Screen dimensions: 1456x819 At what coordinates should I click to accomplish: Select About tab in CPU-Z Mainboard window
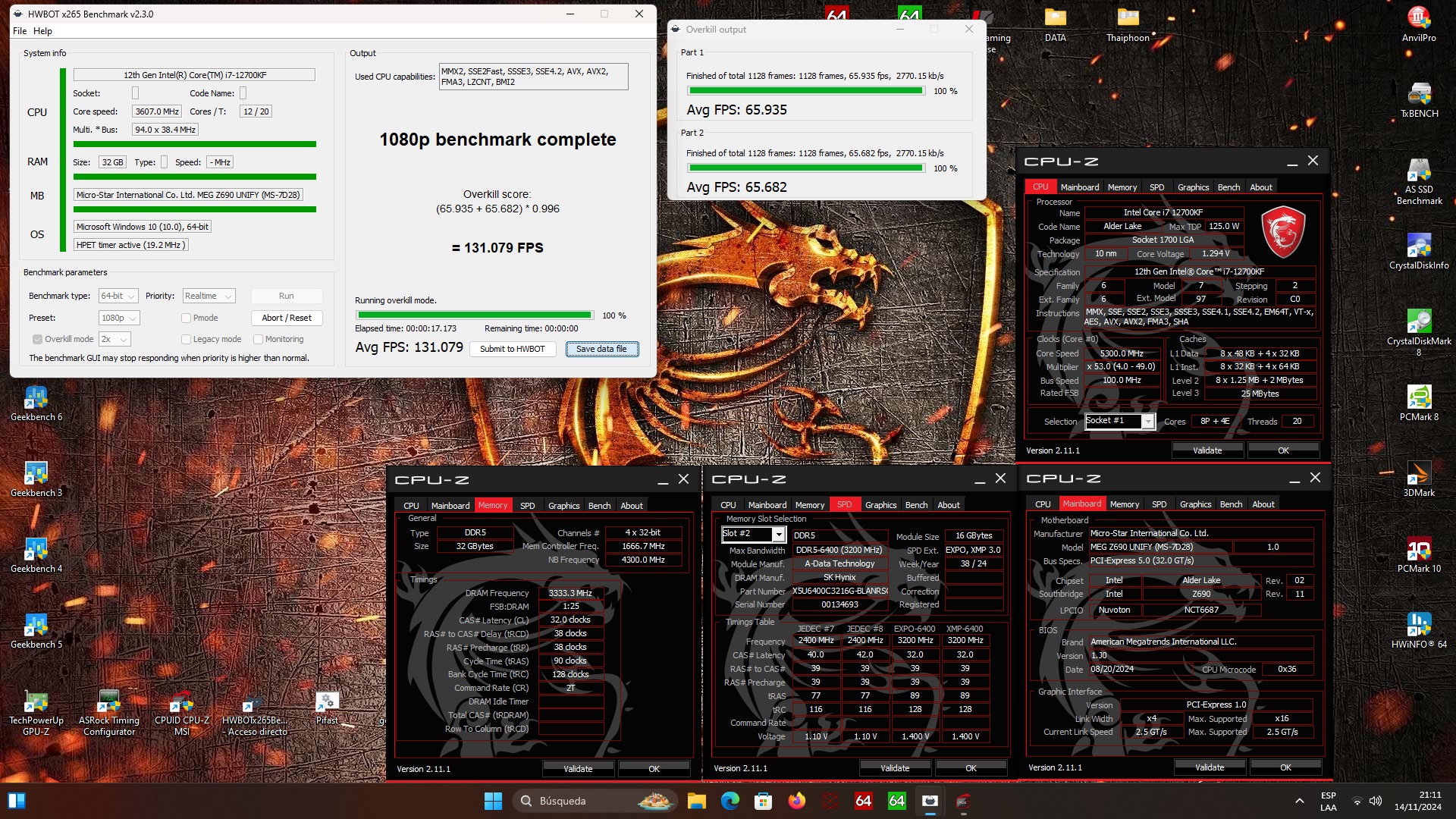point(1263,504)
